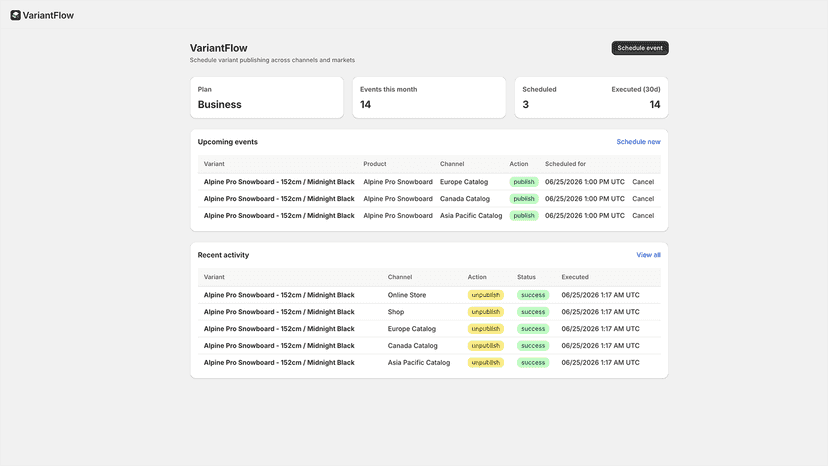Click scheduled date in Europe Catalog upcoming row
Viewport: 828px width, 466px height.
(x=585, y=182)
